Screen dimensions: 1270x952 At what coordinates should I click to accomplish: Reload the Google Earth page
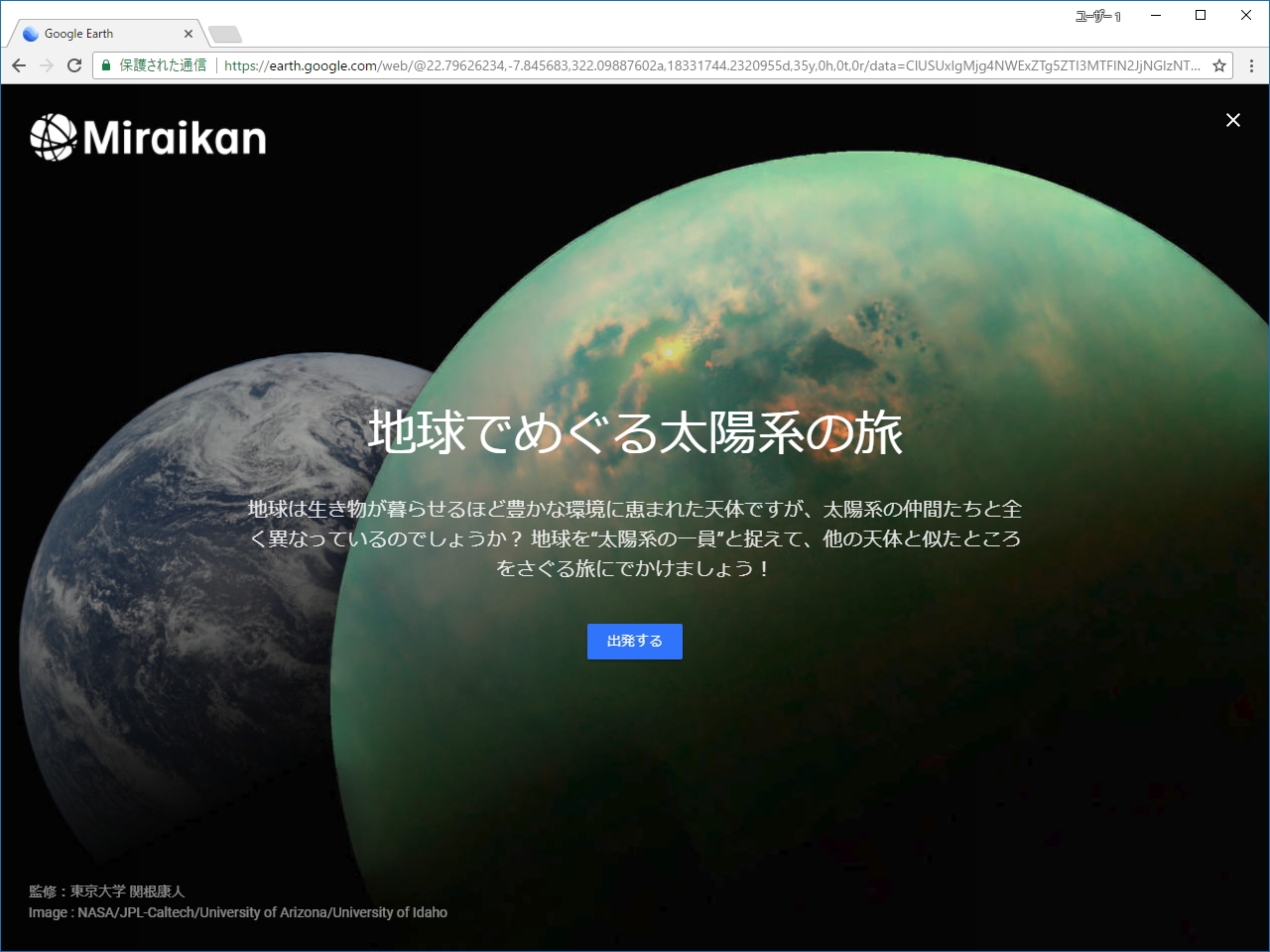coord(74,65)
